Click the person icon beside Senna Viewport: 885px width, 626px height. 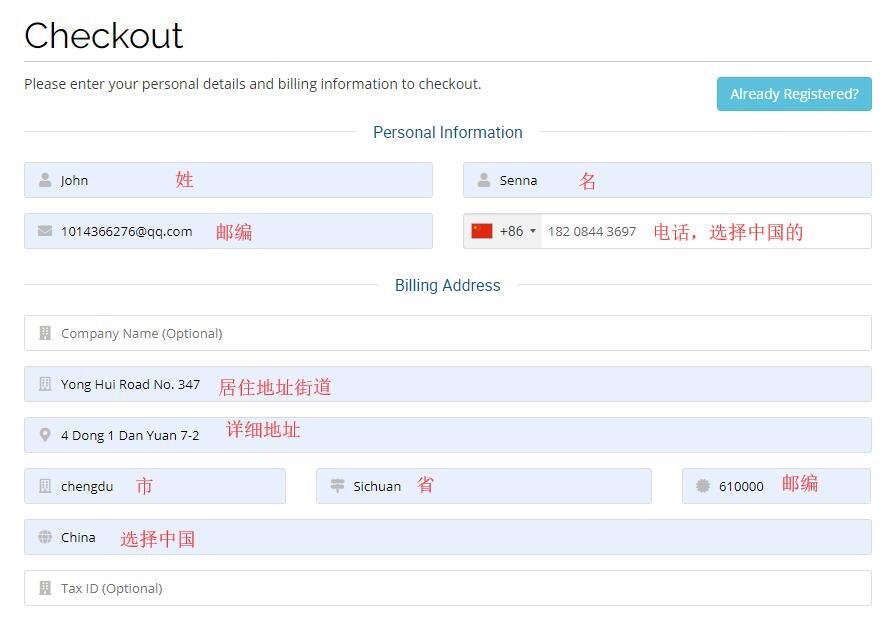(x=484, y=180)
